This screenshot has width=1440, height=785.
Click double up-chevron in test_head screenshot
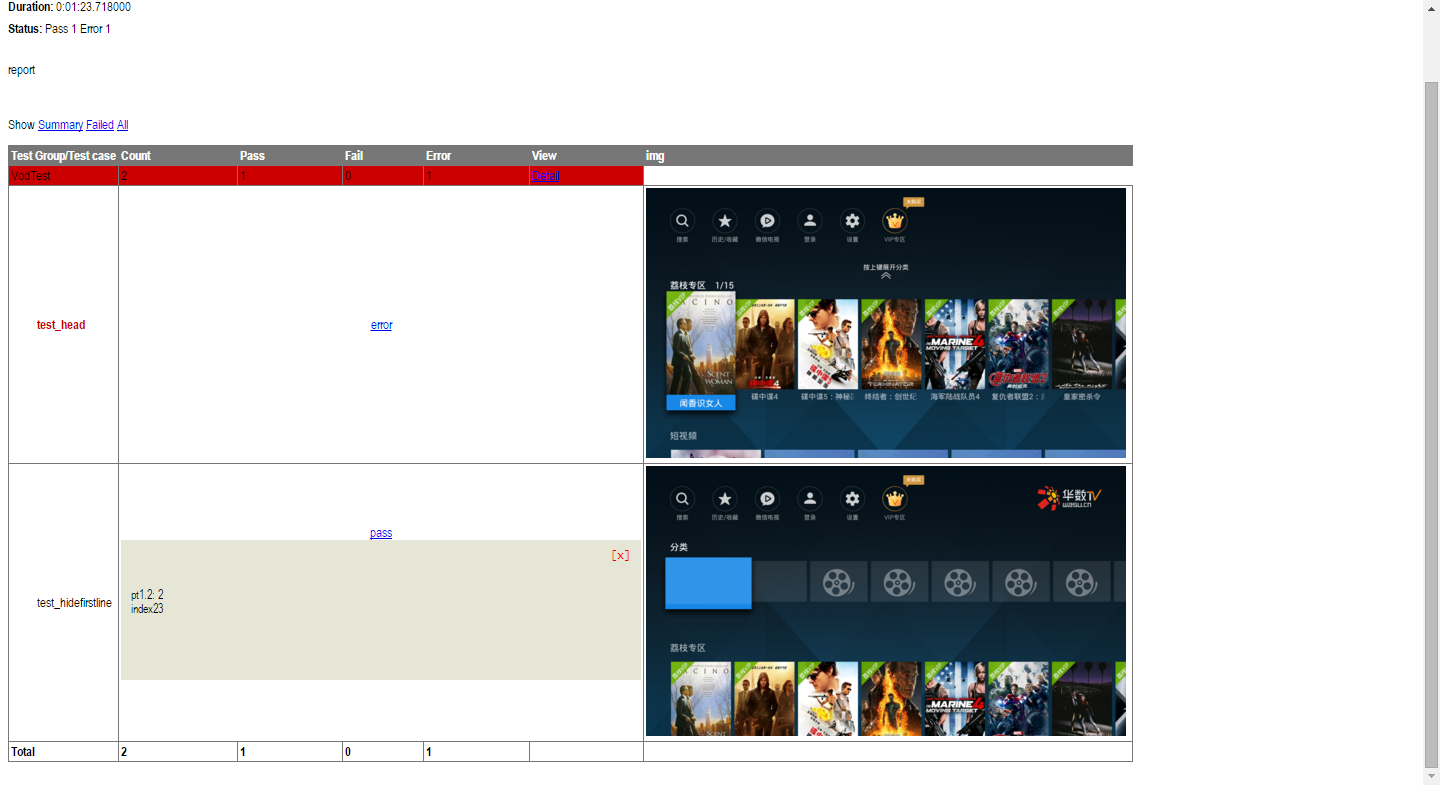click(886, 276)
